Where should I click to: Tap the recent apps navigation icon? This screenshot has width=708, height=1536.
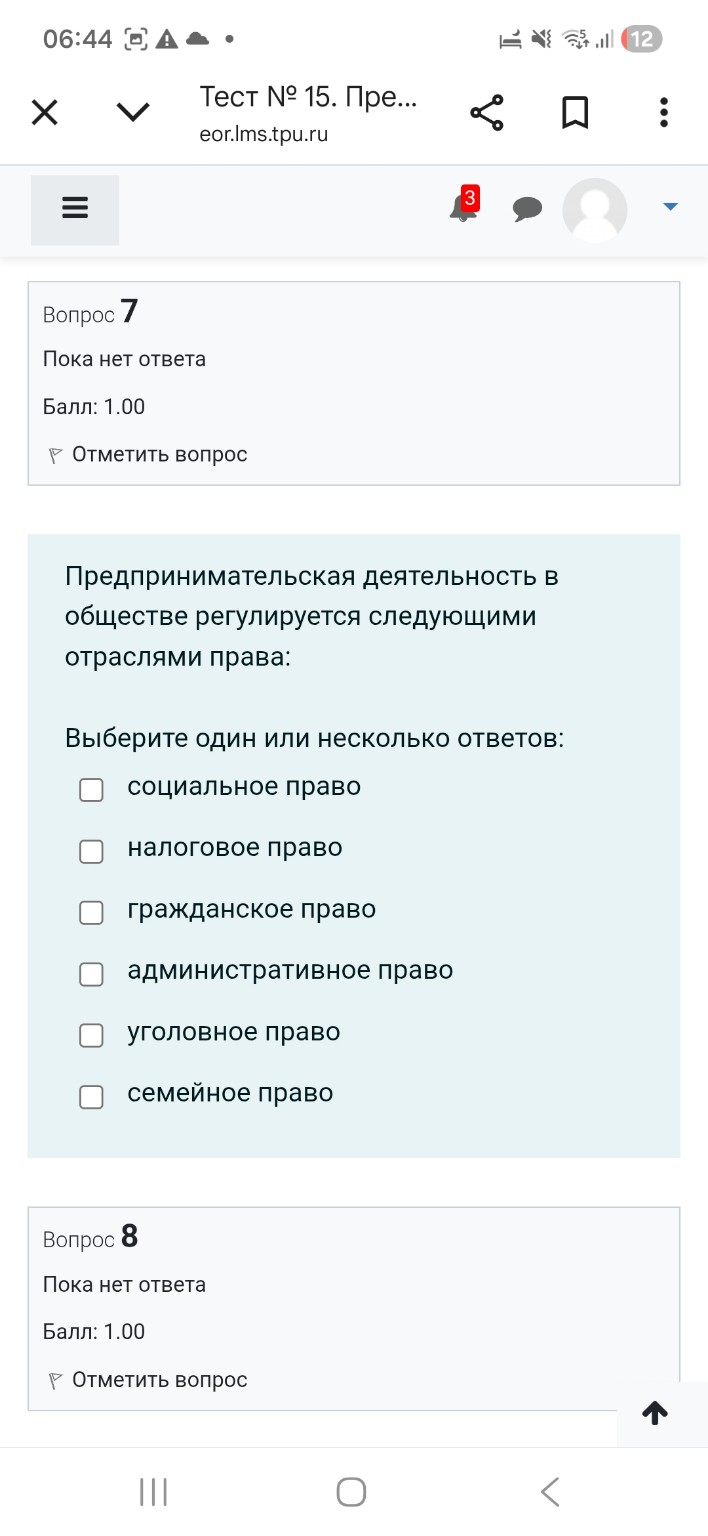(x=152, y=1491)
